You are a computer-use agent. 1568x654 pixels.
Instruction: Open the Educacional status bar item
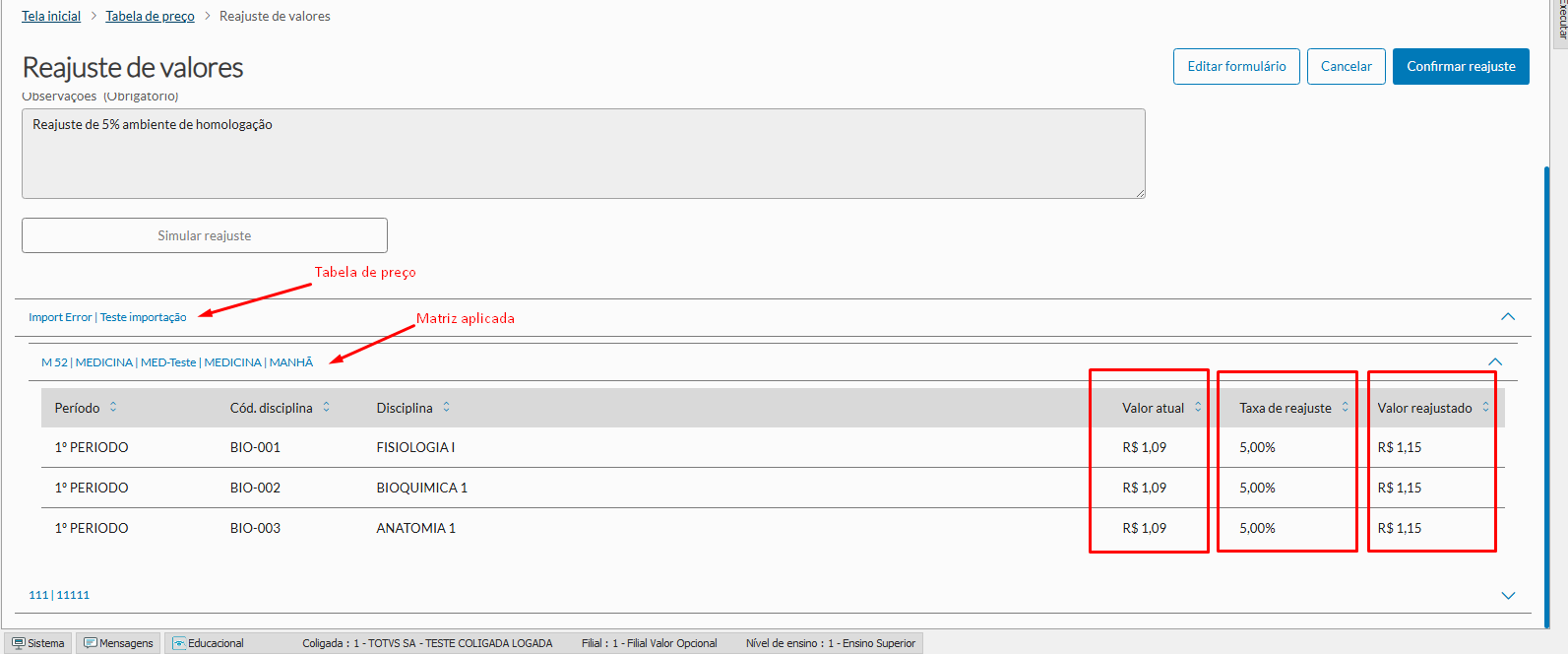(208, 643)
